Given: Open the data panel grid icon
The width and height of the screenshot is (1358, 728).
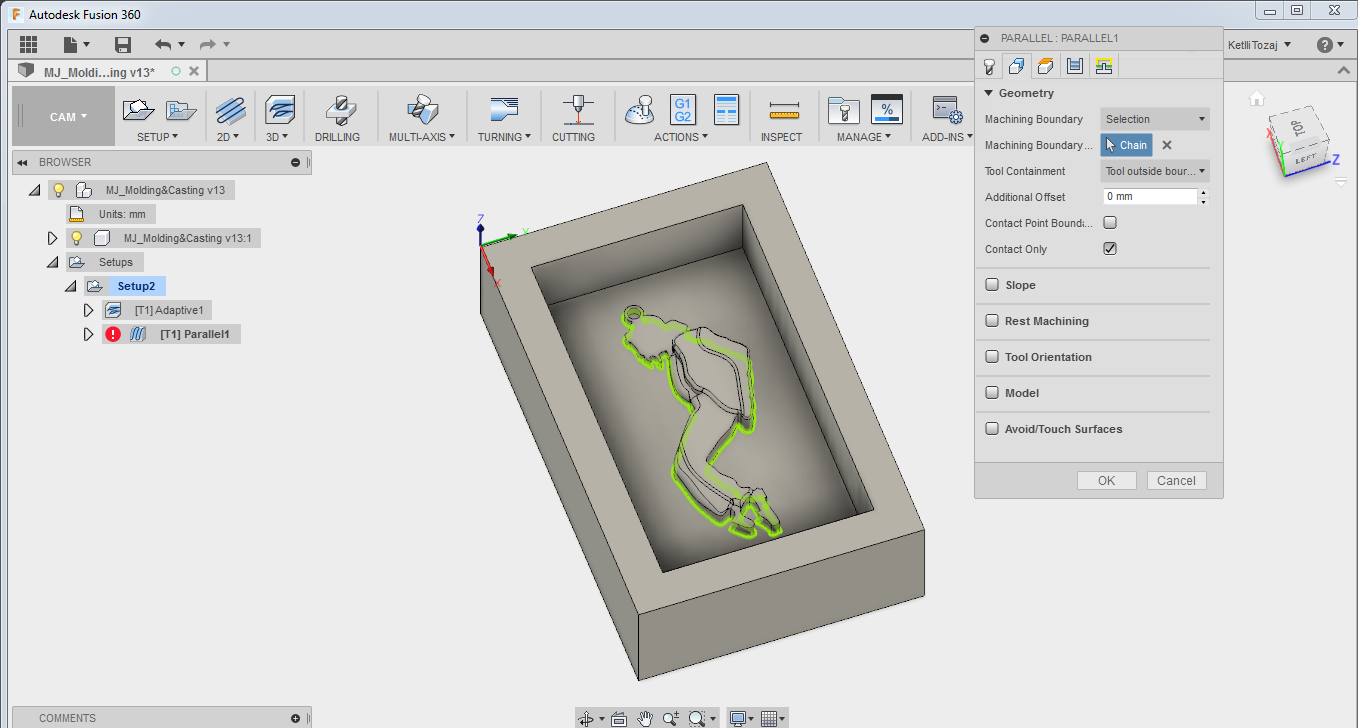Looking at the screenshot, I should tap(28, 44).
